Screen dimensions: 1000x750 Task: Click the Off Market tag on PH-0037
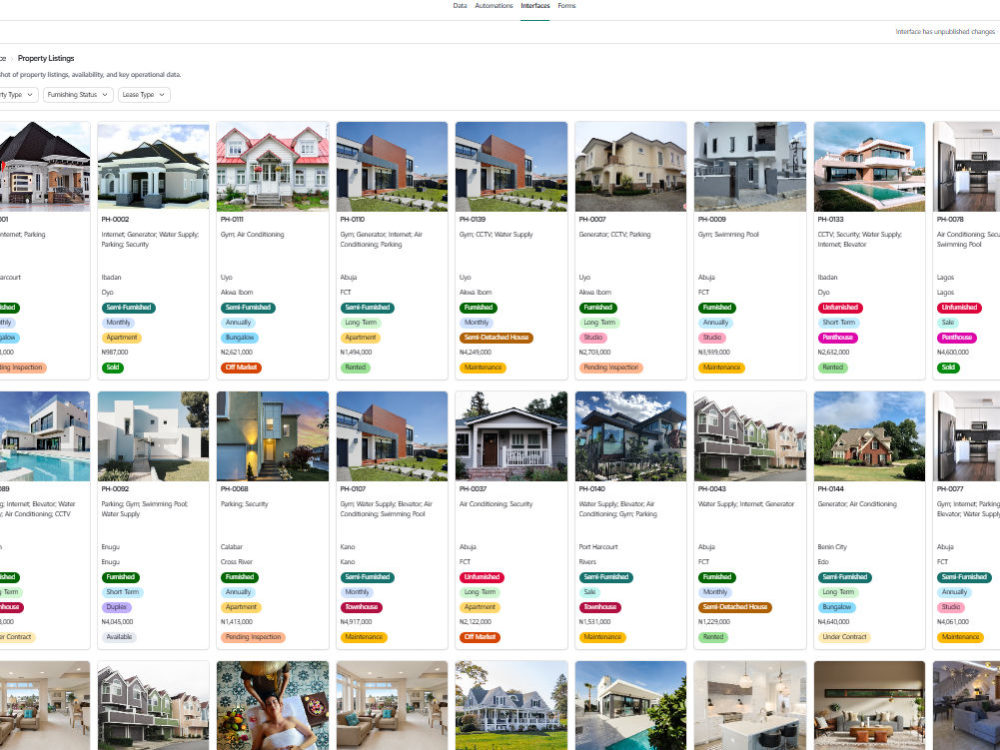click(x=480, y=637)
